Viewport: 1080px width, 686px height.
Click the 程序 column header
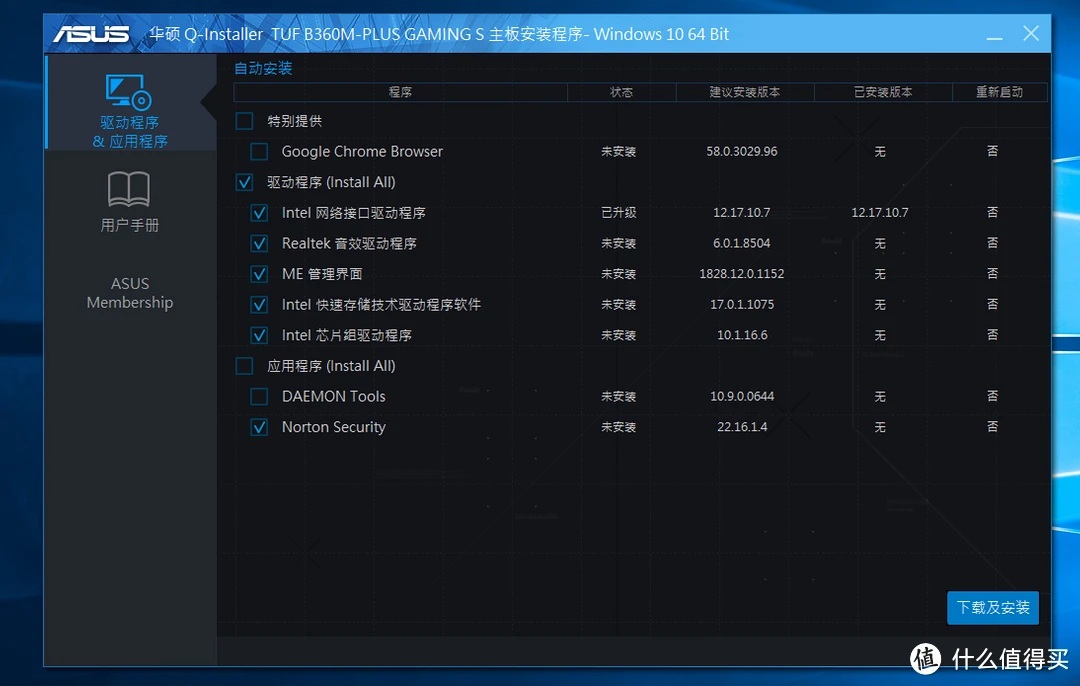point(400,92)
